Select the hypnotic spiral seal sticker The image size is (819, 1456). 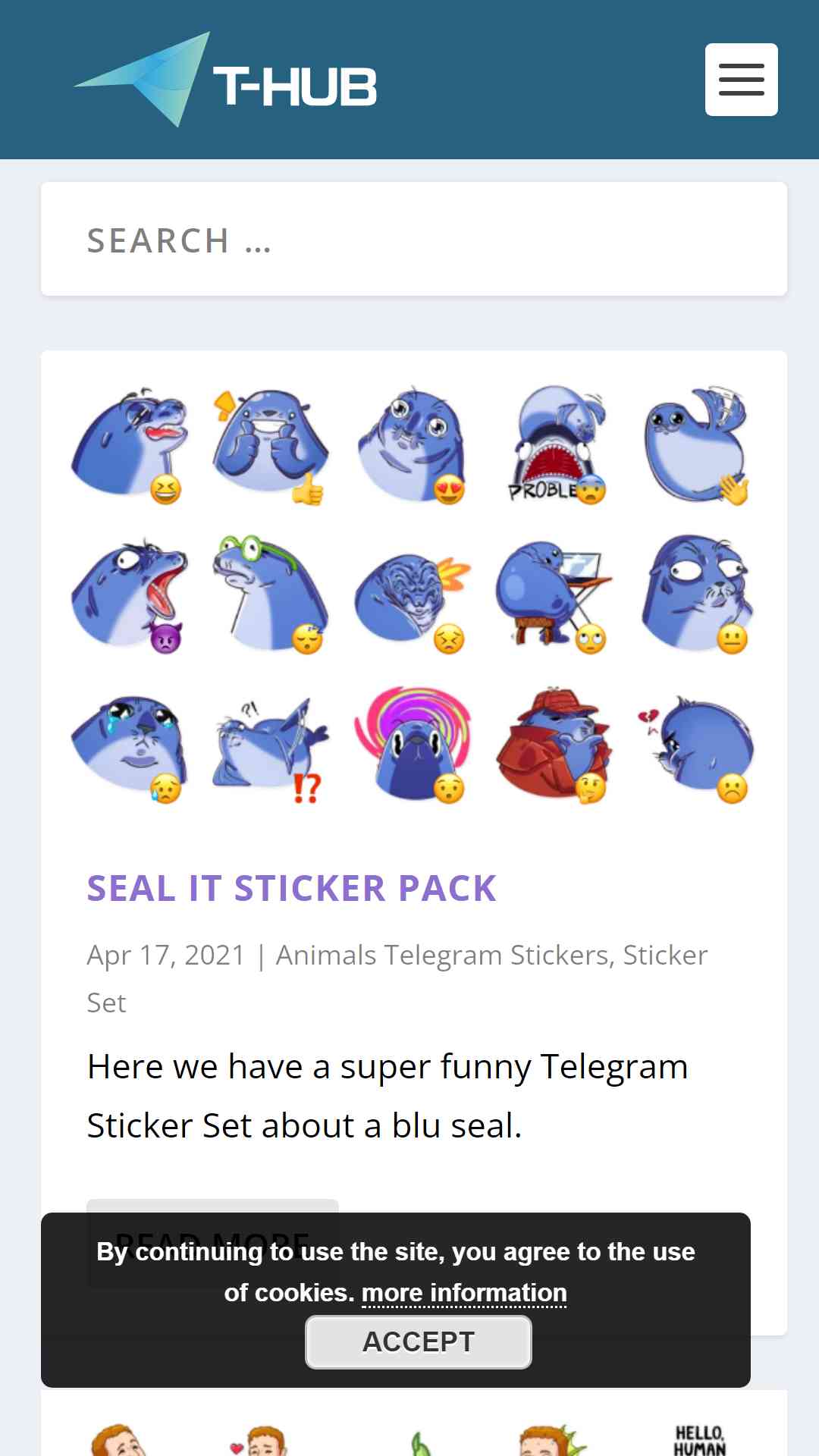pyautogui.click(x=413, y=745)
